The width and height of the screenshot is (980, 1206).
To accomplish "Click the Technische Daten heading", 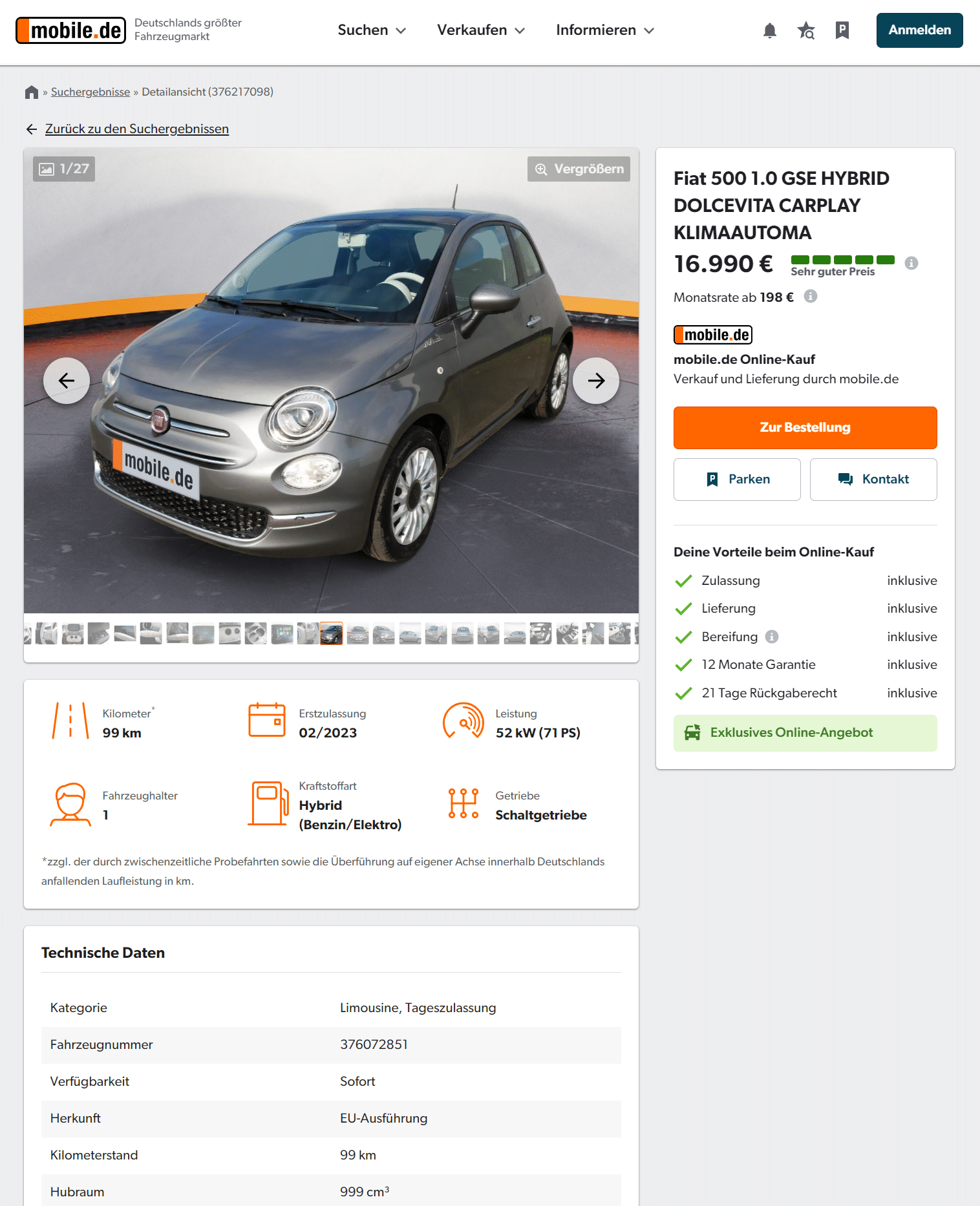I will point(103,953).
